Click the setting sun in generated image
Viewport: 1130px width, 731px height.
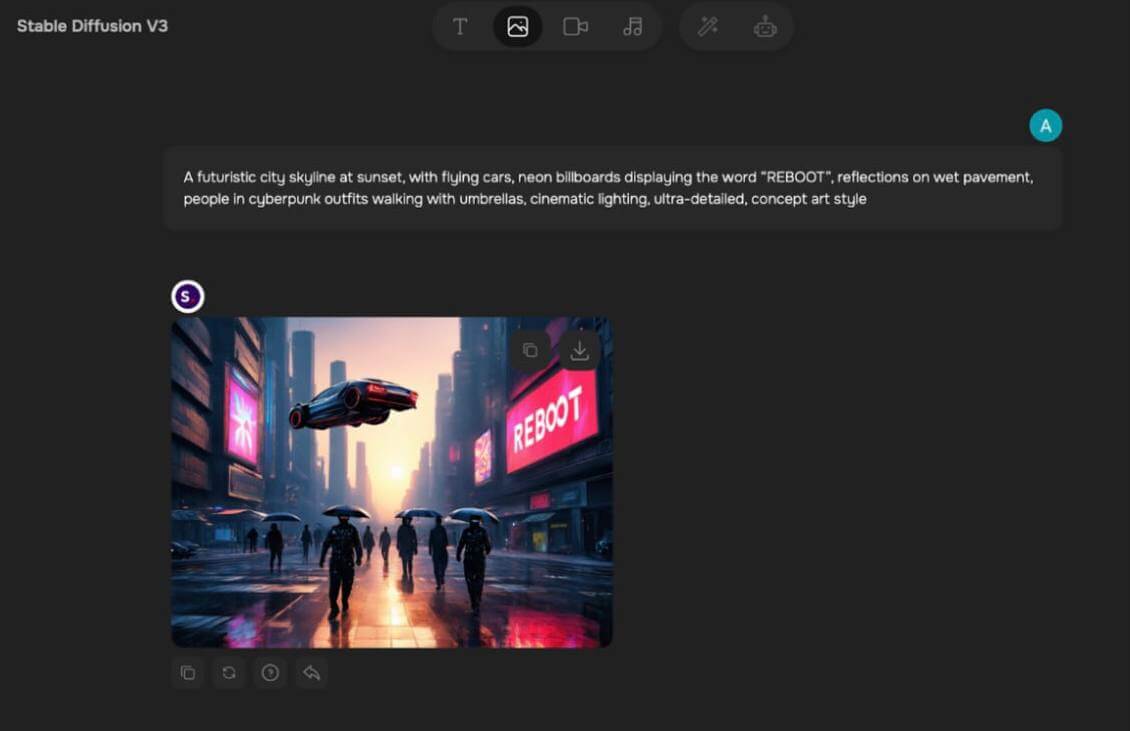pos(393,470)
